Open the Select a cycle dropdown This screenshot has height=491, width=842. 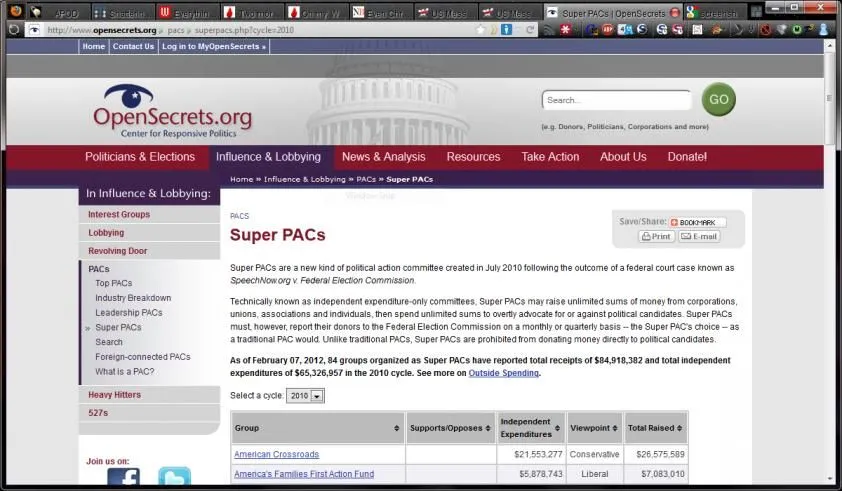(305, 396)
